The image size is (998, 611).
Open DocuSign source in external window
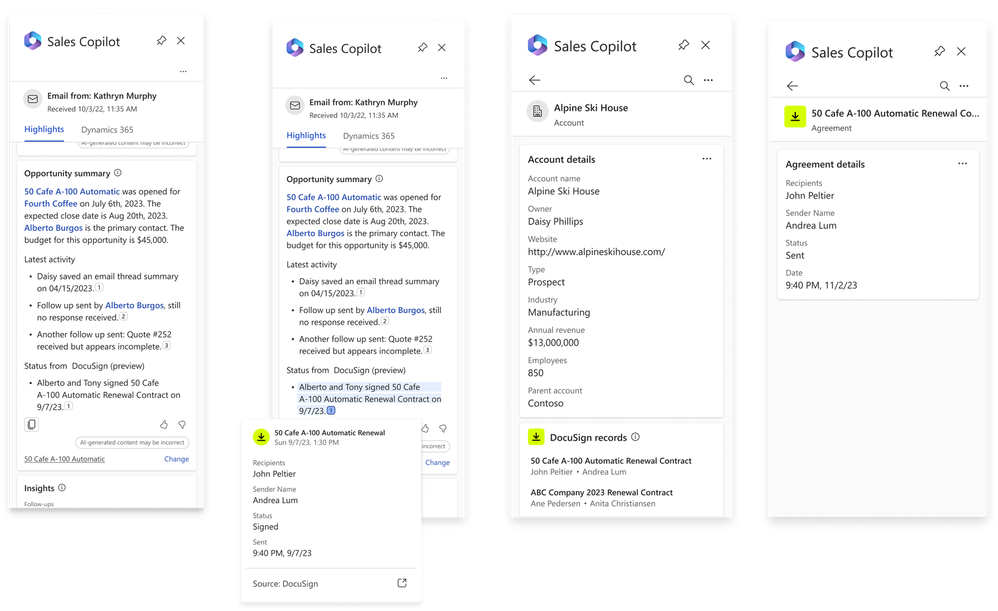[x=402, y=583]
